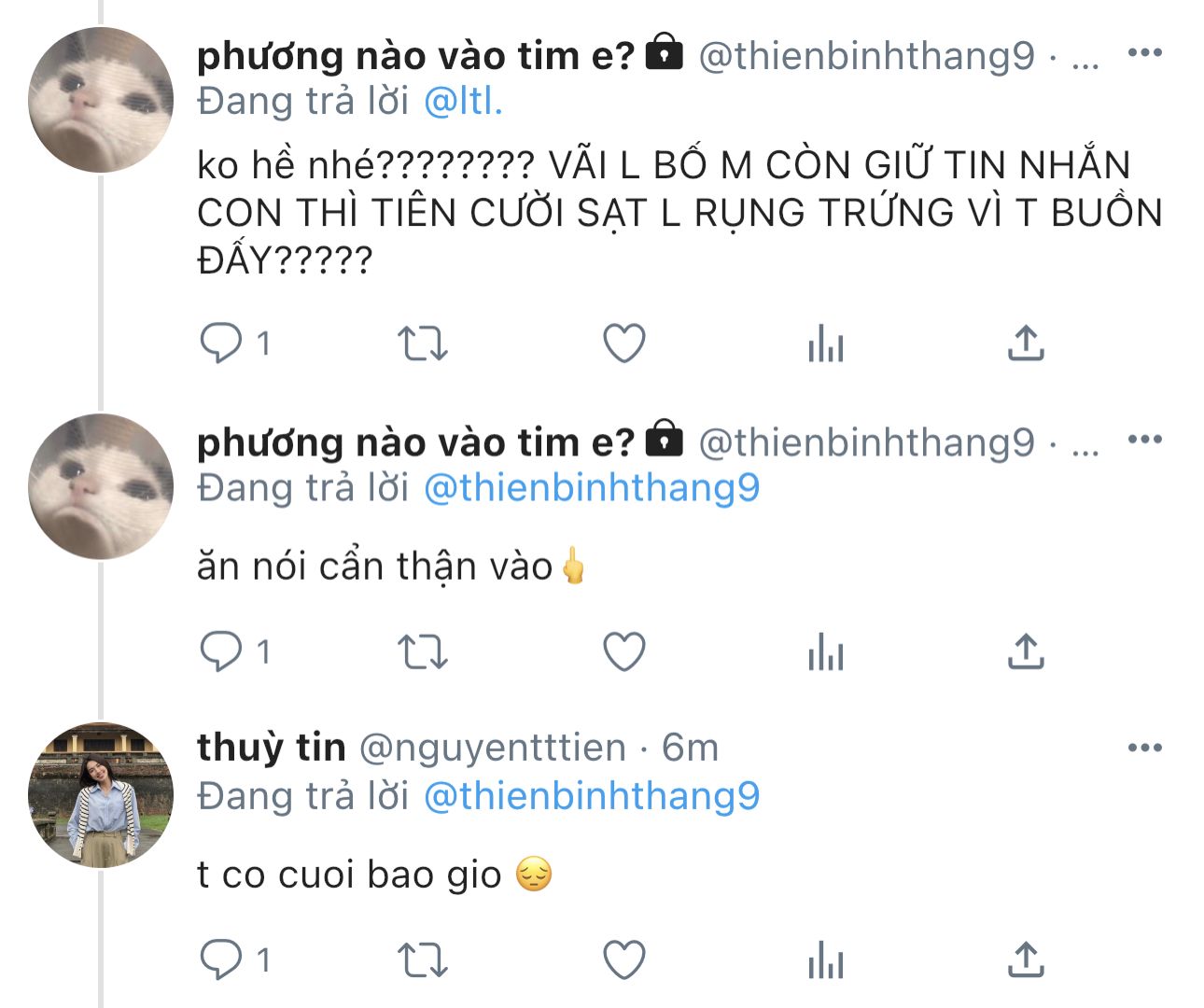This screenshot has width=1204, height=1008.
Task: Reply to the 'ko hề nhé' tweet
Action: (x=221, y=343)
